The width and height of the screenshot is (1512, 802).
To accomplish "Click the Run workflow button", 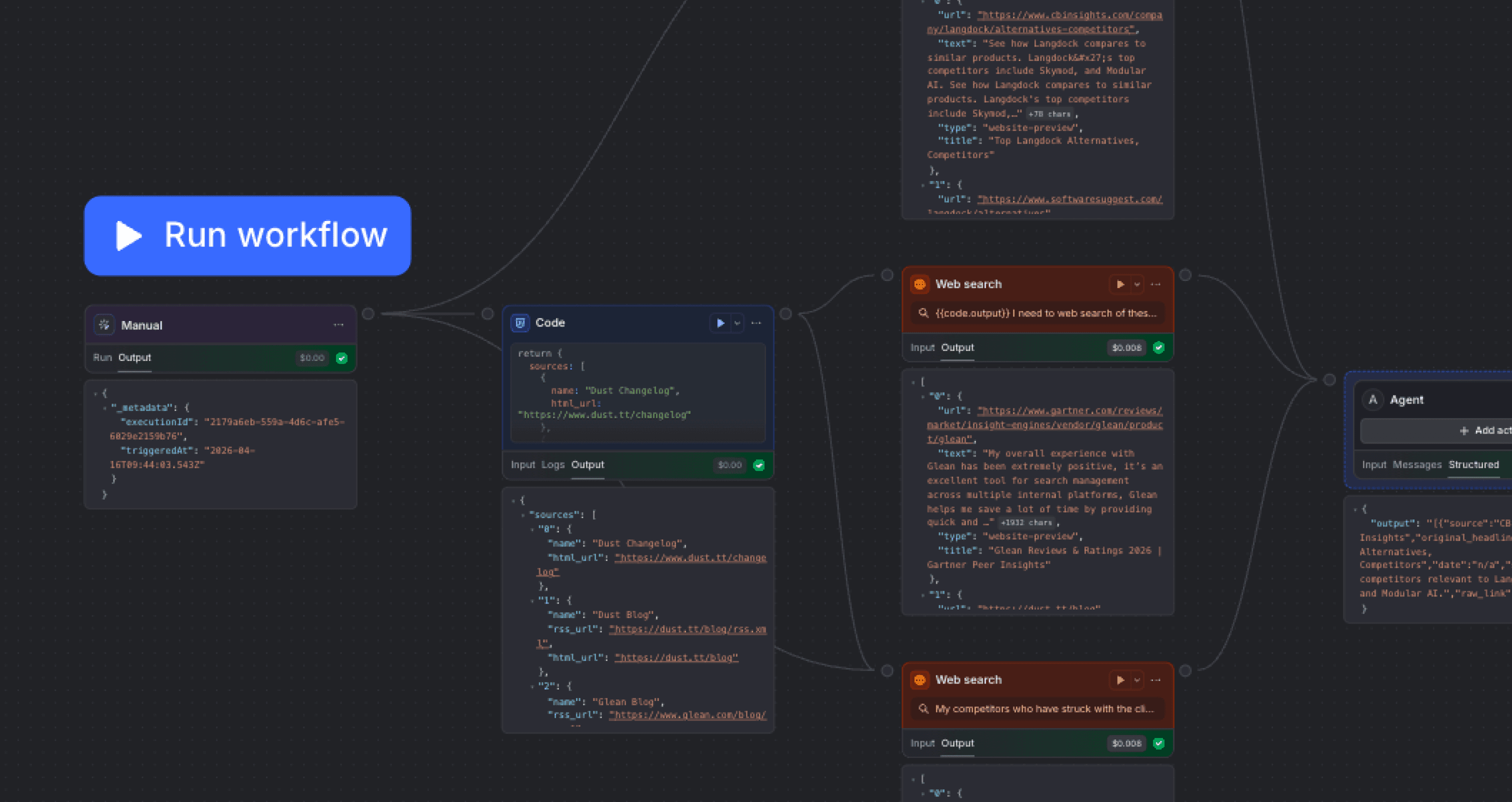I will click(247, 235).
